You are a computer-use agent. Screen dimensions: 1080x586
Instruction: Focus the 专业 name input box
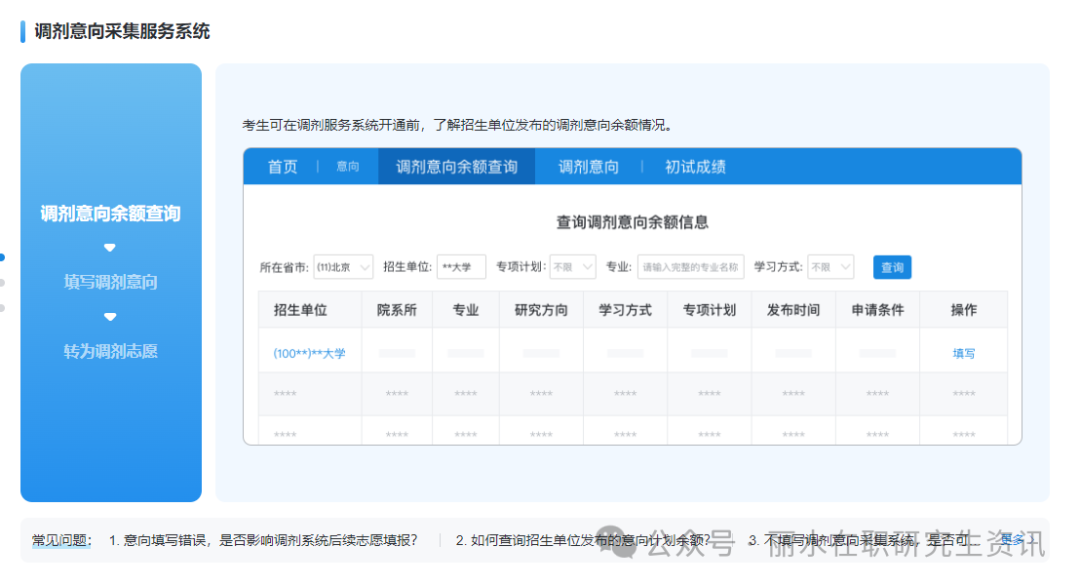(x=690, y=267)
